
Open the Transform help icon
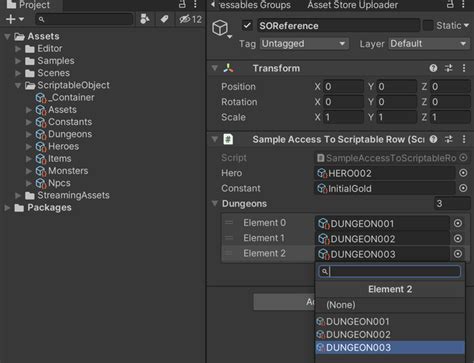pos(433,68)
